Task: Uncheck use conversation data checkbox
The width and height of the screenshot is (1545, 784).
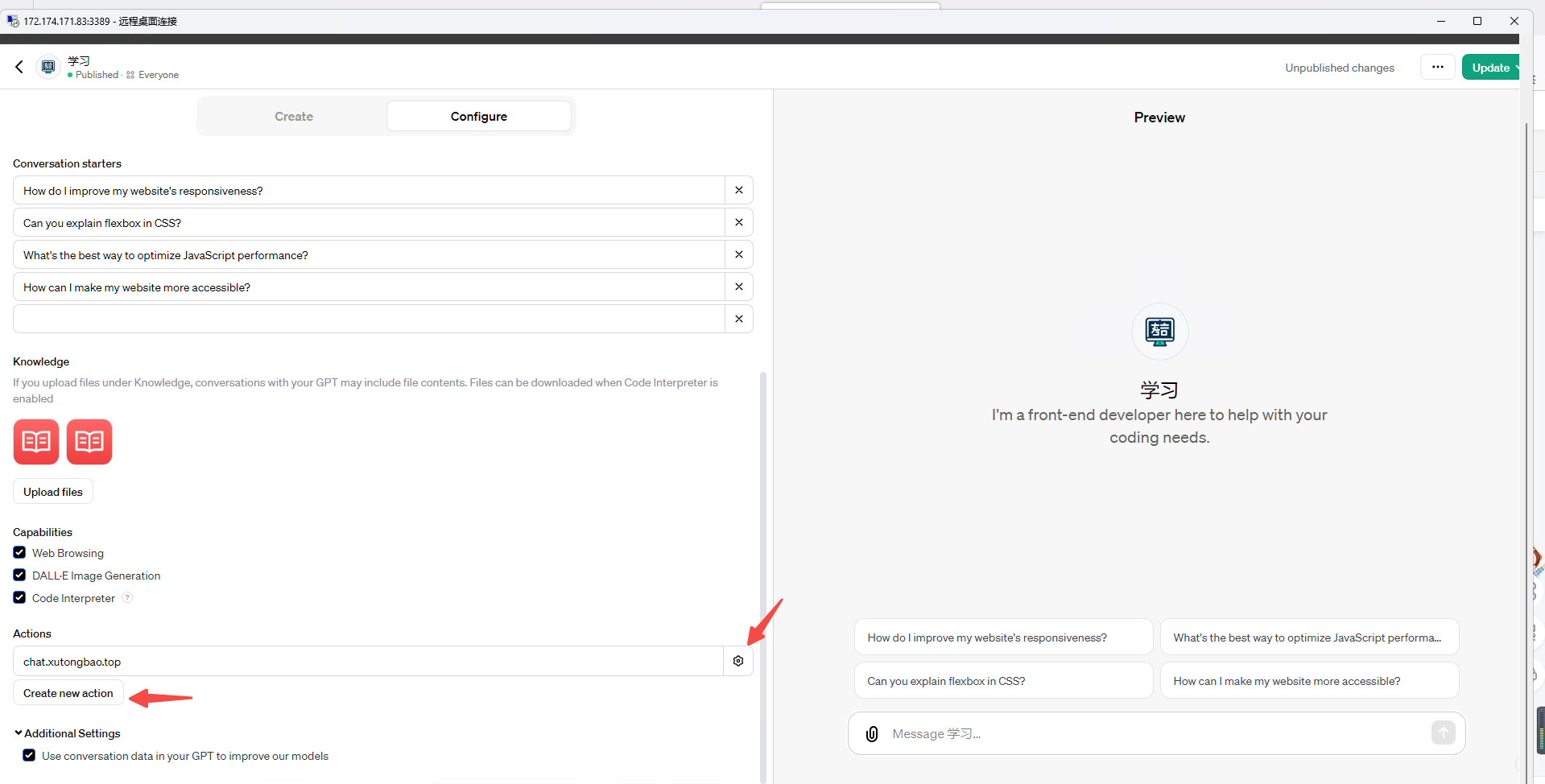Action: (29, 756)
